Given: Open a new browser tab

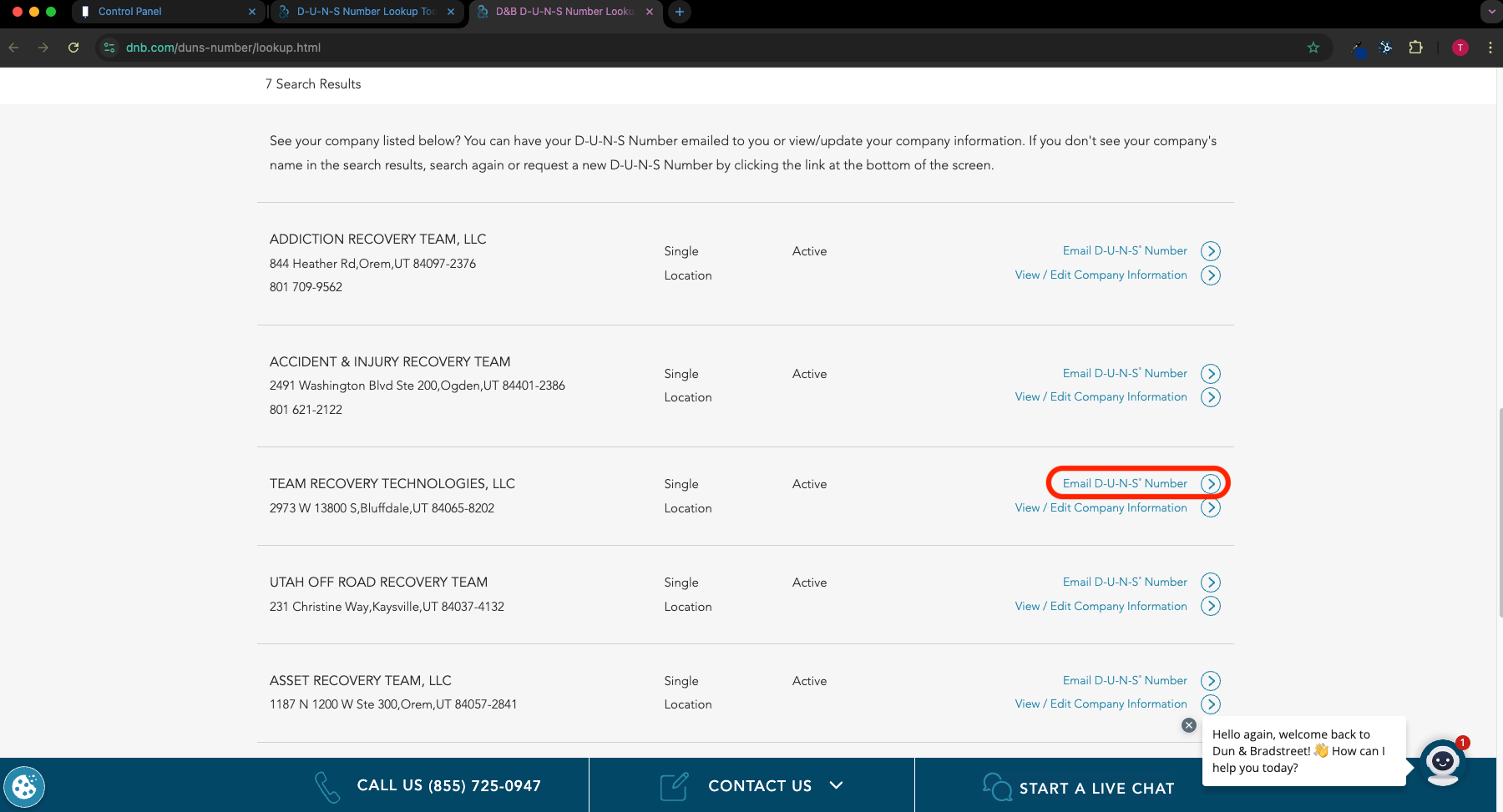Looking at the screenshot, I should [x=680, y=12].
